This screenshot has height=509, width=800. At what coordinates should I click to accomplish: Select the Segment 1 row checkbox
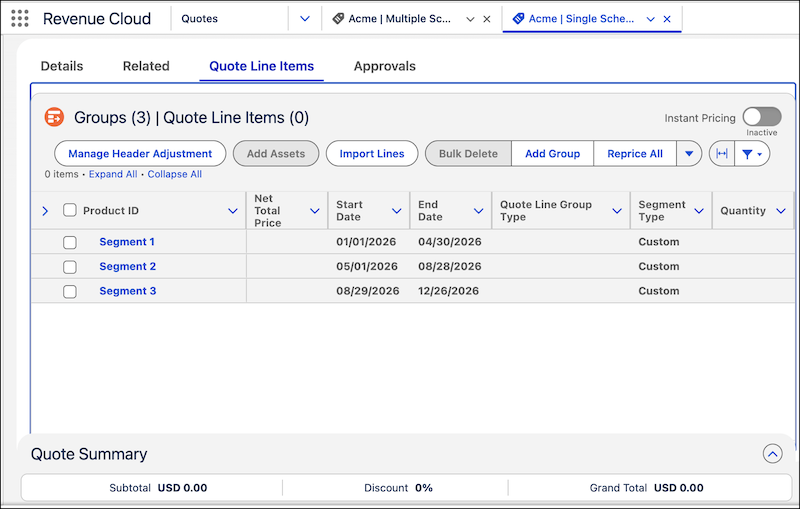[70, 242]
